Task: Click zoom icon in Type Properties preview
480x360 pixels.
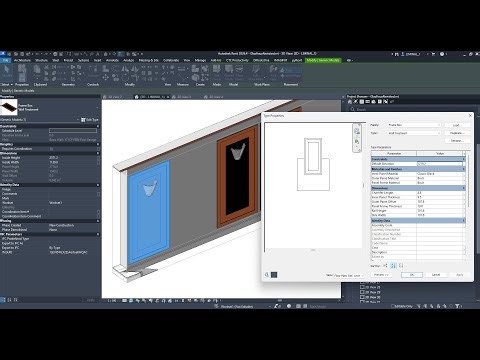Action: 357,142
